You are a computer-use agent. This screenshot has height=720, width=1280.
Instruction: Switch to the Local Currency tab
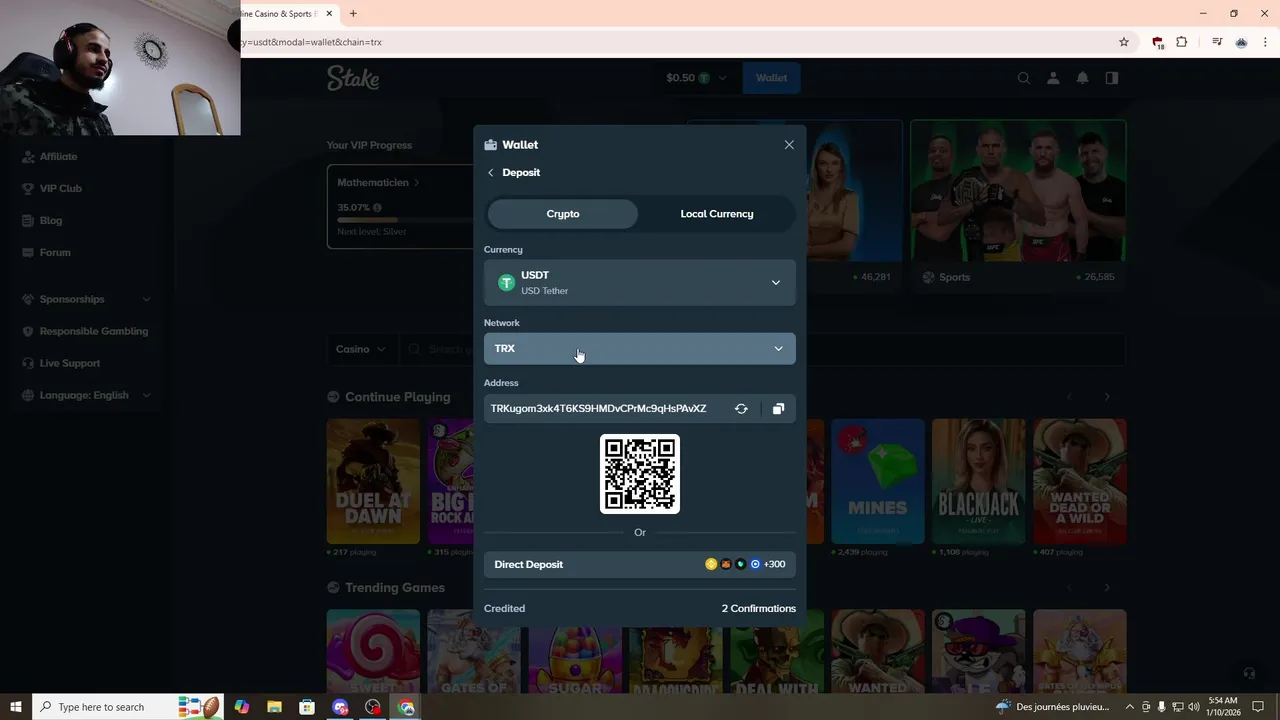pyautogui.click(x=717, y=214)
